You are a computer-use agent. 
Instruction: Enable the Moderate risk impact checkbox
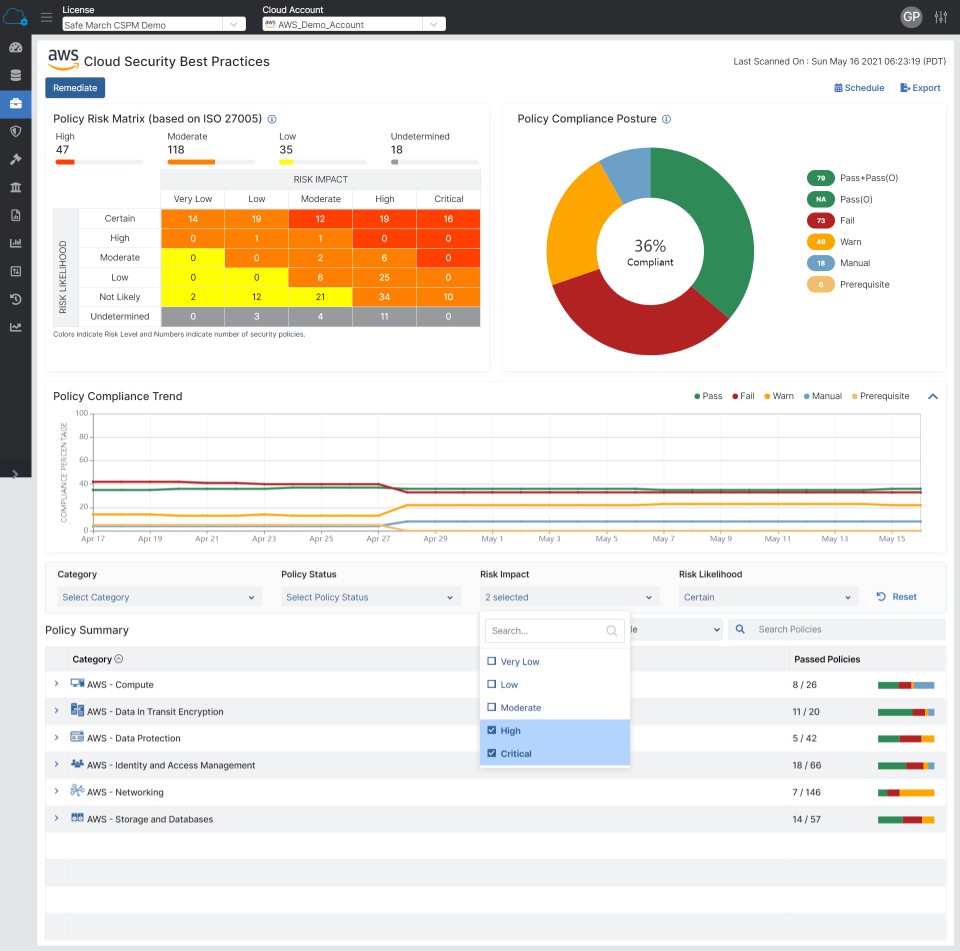pyautogui.click(x=491, y=708)
